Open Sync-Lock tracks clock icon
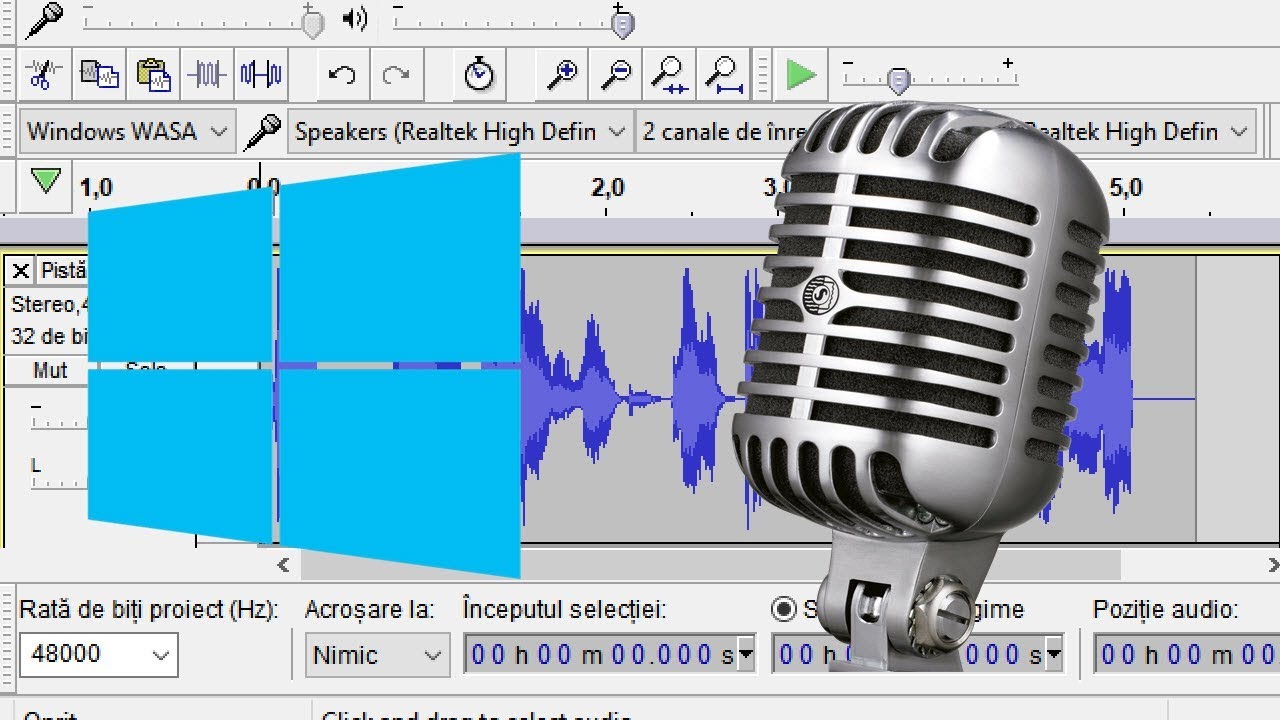Viewport: 1280px width, 720px height. (x=480, y=75)
